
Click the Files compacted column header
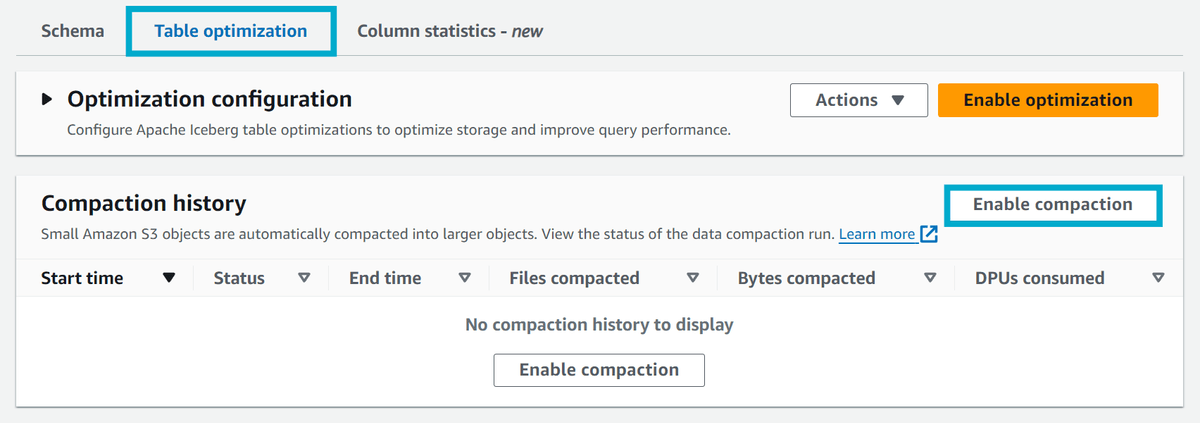click(x=574, y=278)
